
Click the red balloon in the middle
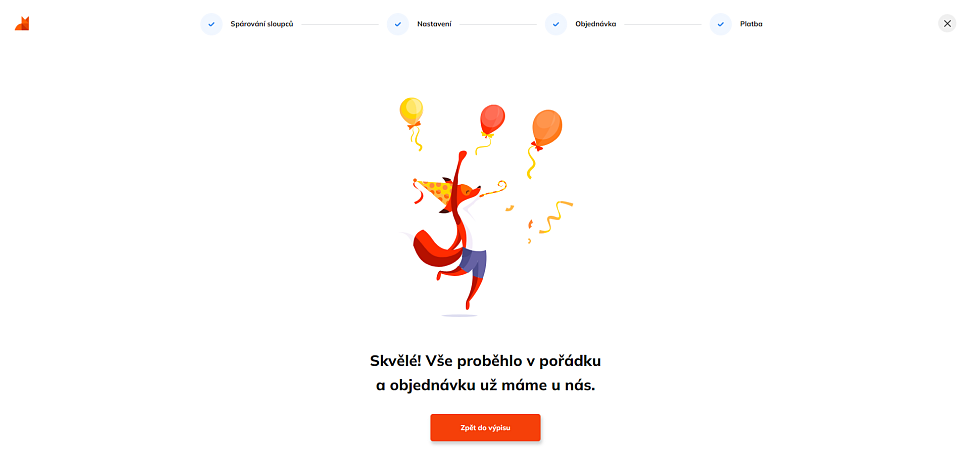[492, 121]
